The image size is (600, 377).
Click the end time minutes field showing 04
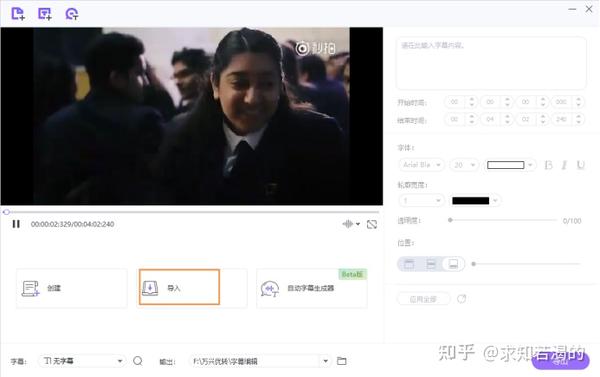(490, 119)
